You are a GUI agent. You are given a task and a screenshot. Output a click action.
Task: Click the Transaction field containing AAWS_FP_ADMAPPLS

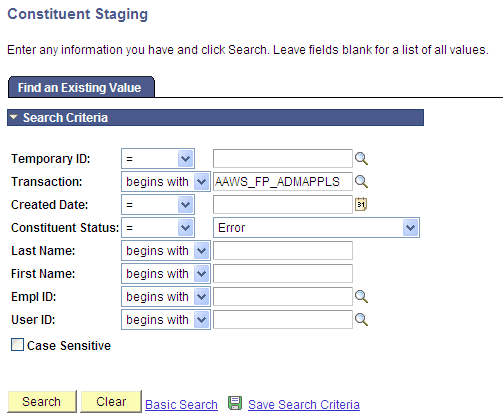pyautogui.click(x=283, y=182)
